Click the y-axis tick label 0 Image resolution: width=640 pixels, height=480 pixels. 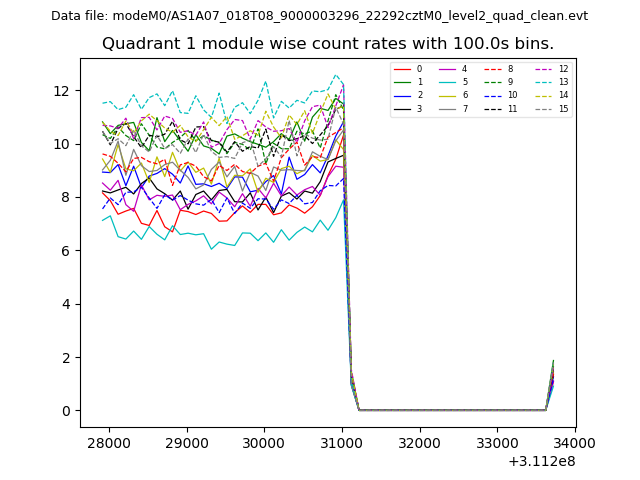65,411
